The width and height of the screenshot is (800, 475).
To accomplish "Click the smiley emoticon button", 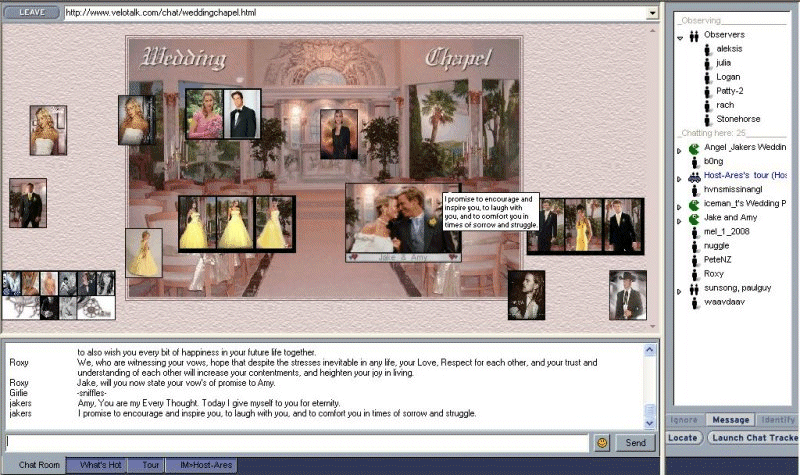I will (x=602, y=442).
